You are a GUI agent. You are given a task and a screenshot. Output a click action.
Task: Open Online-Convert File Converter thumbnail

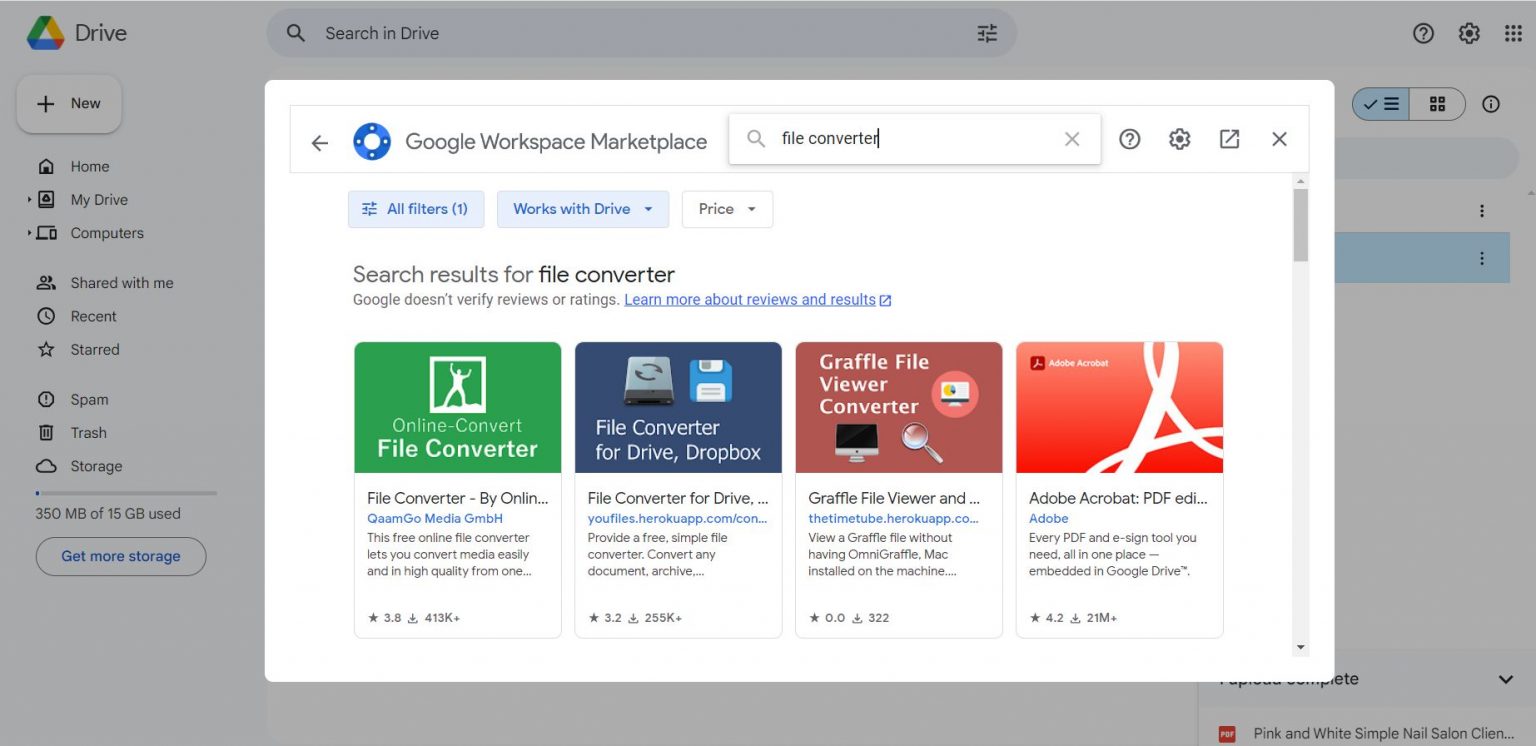tap(458, 408)
